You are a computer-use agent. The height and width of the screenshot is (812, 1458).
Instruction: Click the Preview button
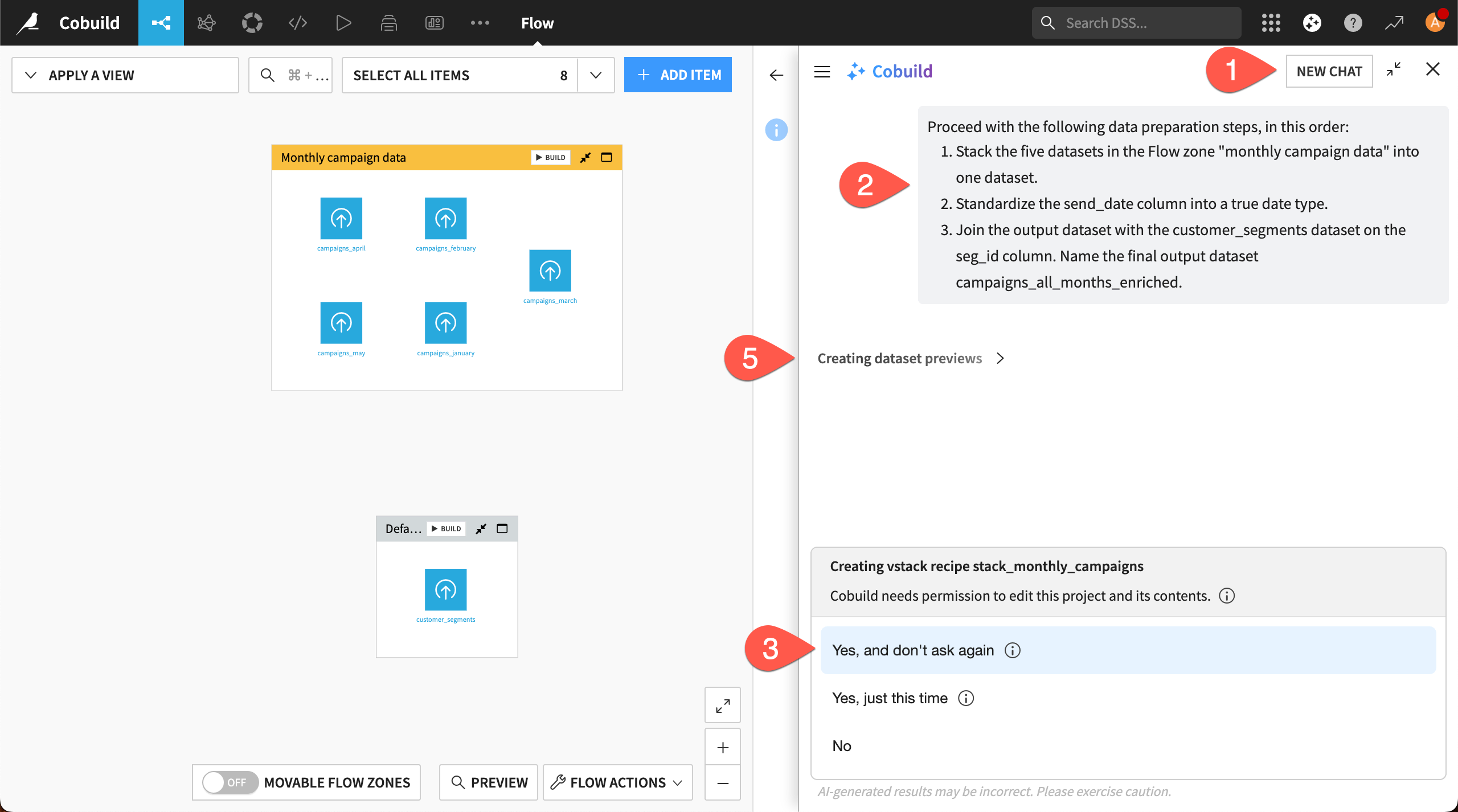[489, 782]
